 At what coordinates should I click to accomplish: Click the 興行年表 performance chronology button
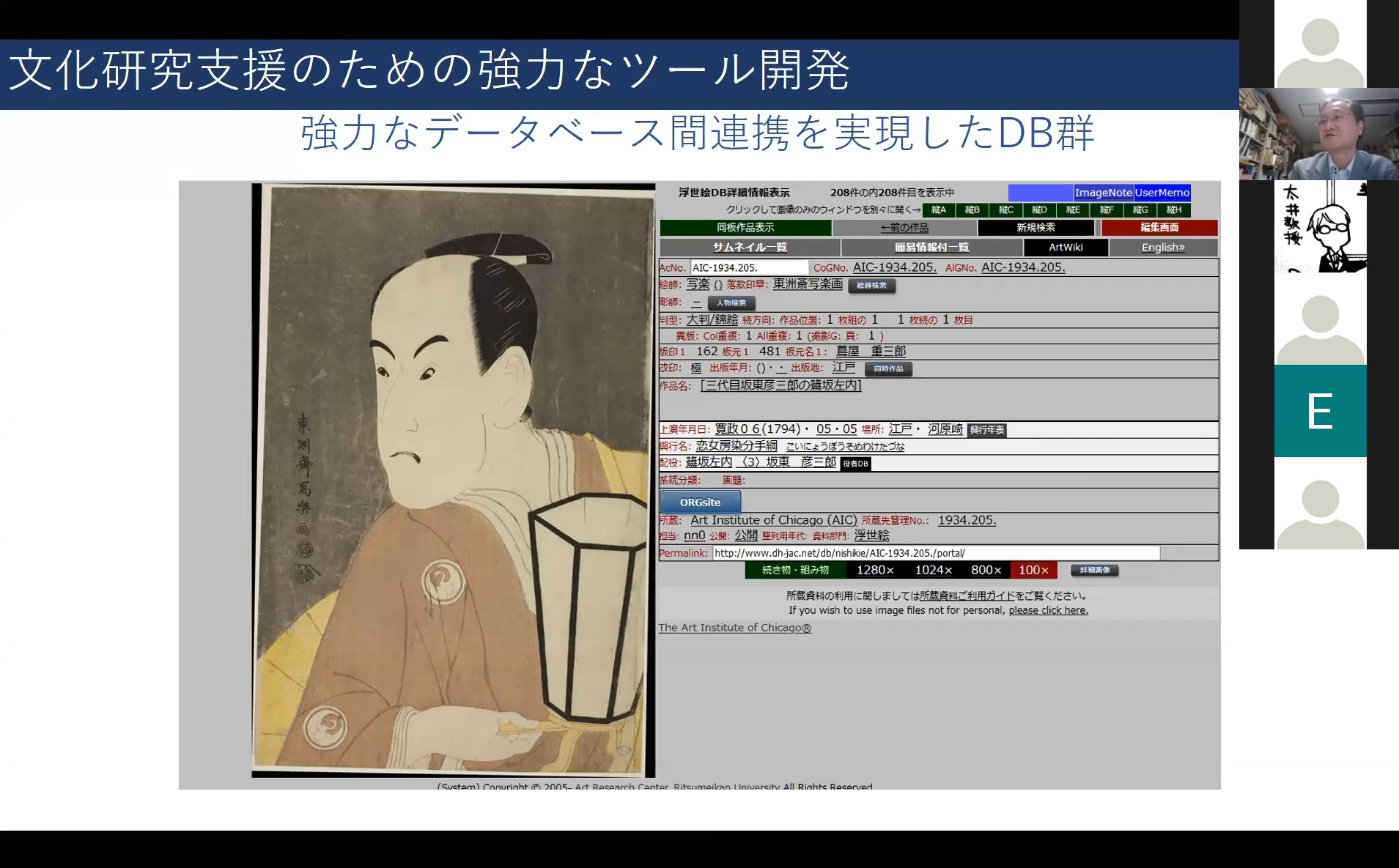986,430
